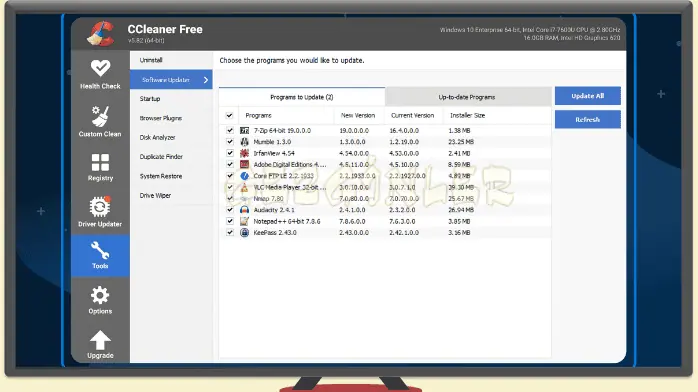Select the IrfanView 4.54 row
Viewport: 698px width, 392px height.
[385, 153]
